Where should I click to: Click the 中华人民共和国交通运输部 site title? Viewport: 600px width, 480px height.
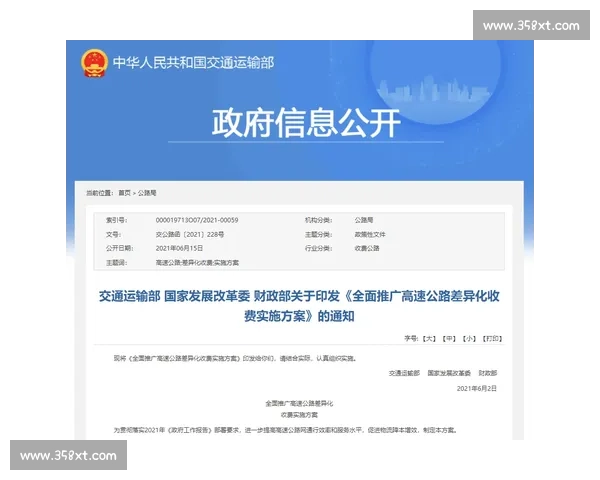[193, 63]
